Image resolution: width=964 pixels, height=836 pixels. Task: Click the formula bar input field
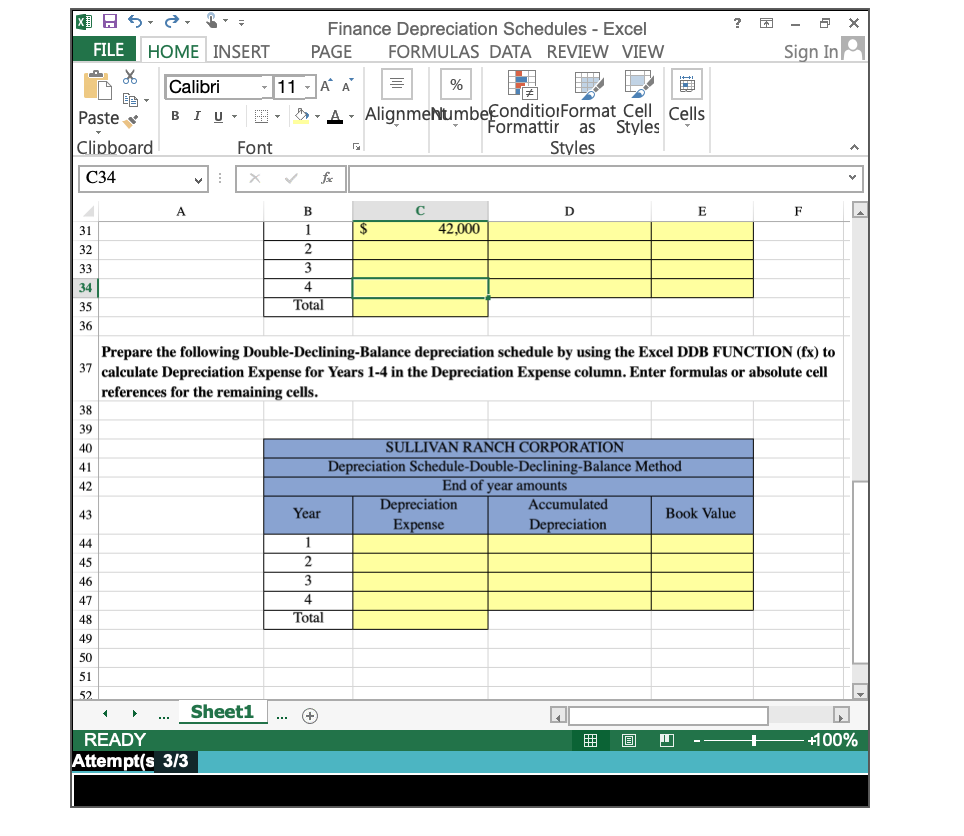(x=606, y=178)
